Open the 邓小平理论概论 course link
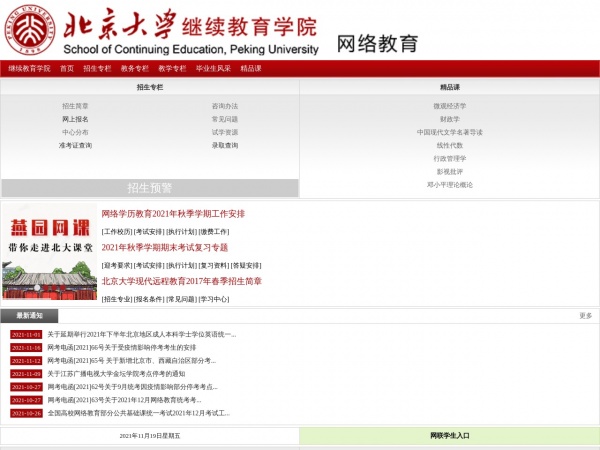Image resolution: width=600 pixels, height=450 pixels. 450,184
